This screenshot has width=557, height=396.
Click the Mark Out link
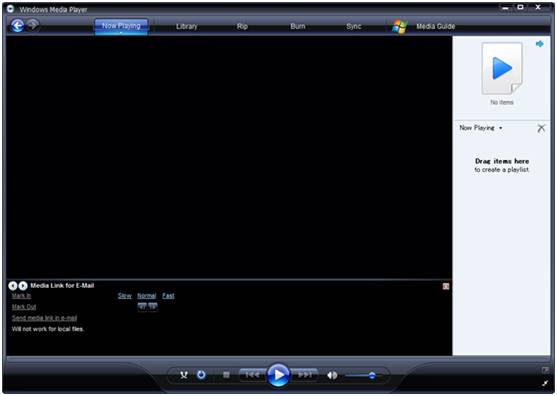pyautogui.click(x=24, y=307)
